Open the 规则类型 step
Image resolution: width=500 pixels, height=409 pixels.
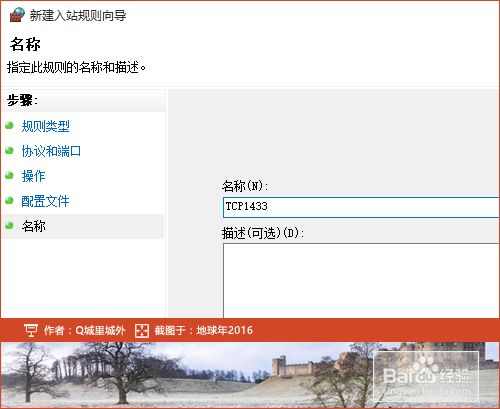point(45,126)
